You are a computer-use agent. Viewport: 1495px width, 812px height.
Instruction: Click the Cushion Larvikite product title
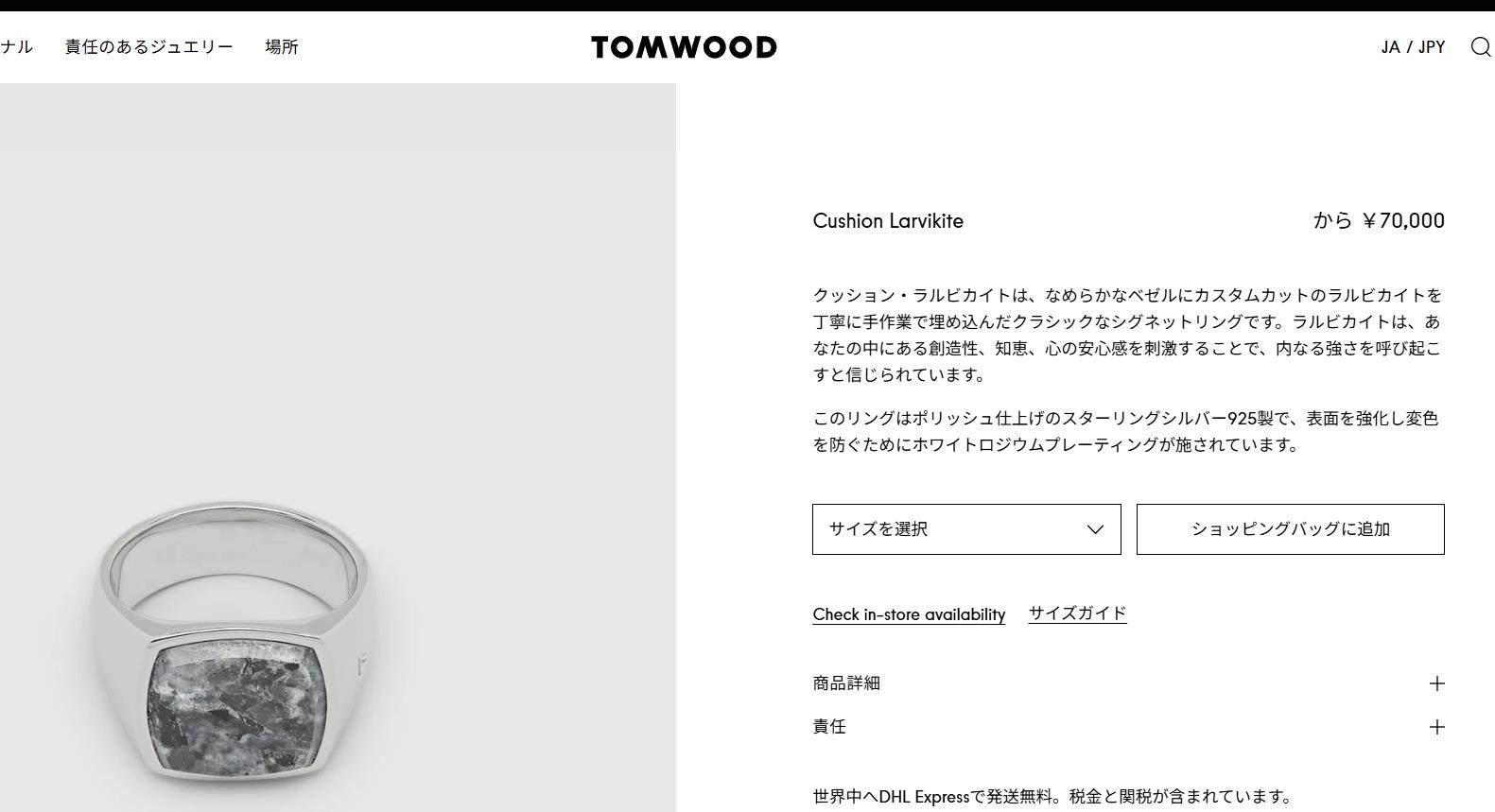pyautogui.click(x=888, y=221)
